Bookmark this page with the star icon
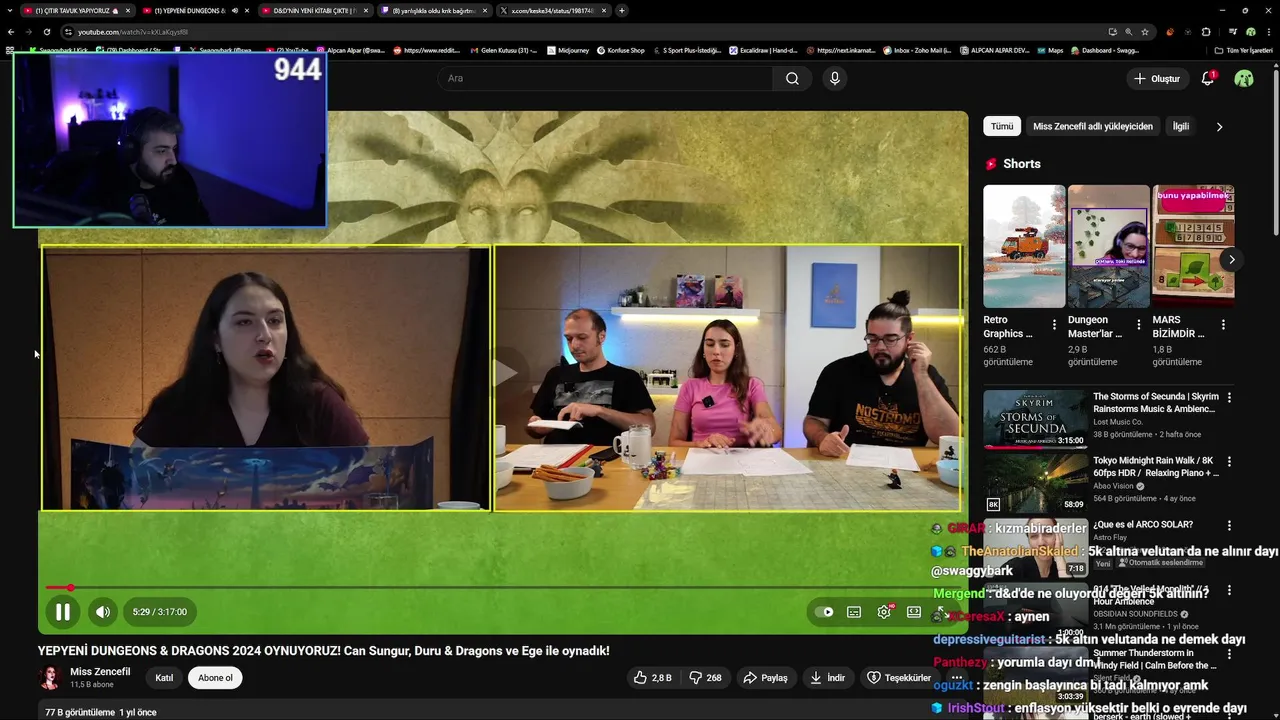Screen dimensions: 1280x720 (x=1145, y=32)
